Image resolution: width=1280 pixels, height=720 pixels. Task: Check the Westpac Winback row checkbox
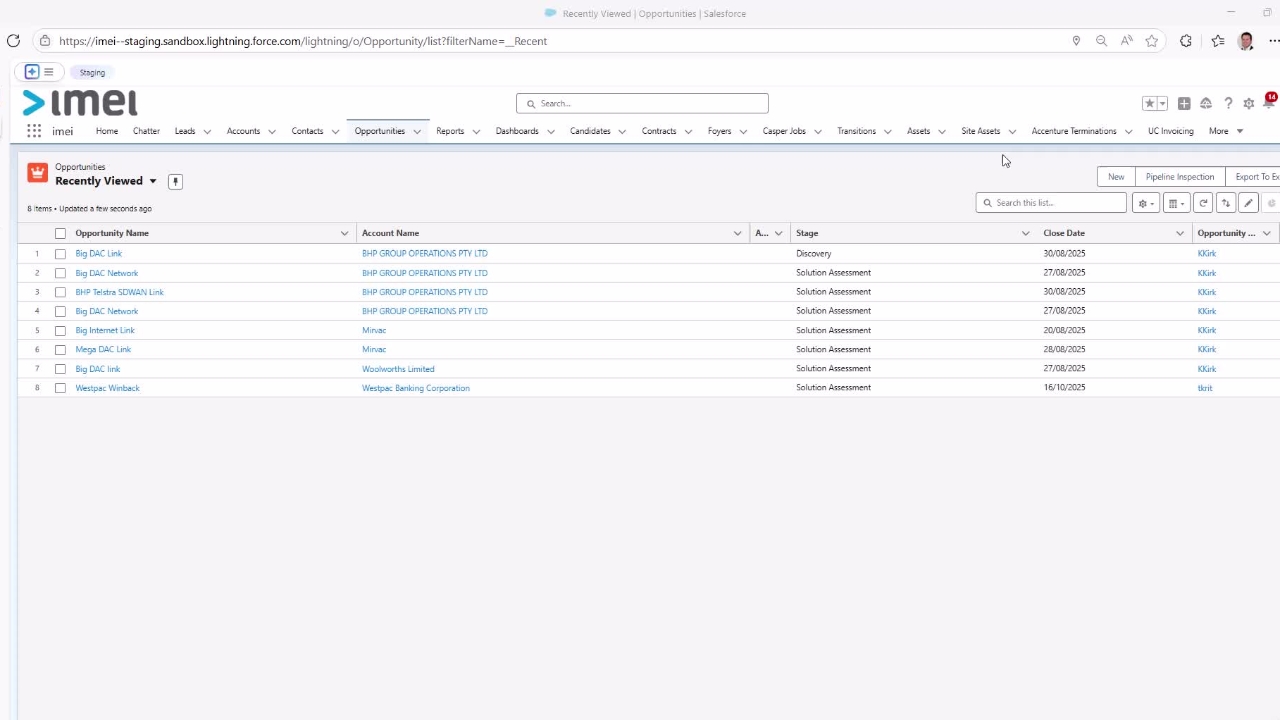[x=60, y=388]
